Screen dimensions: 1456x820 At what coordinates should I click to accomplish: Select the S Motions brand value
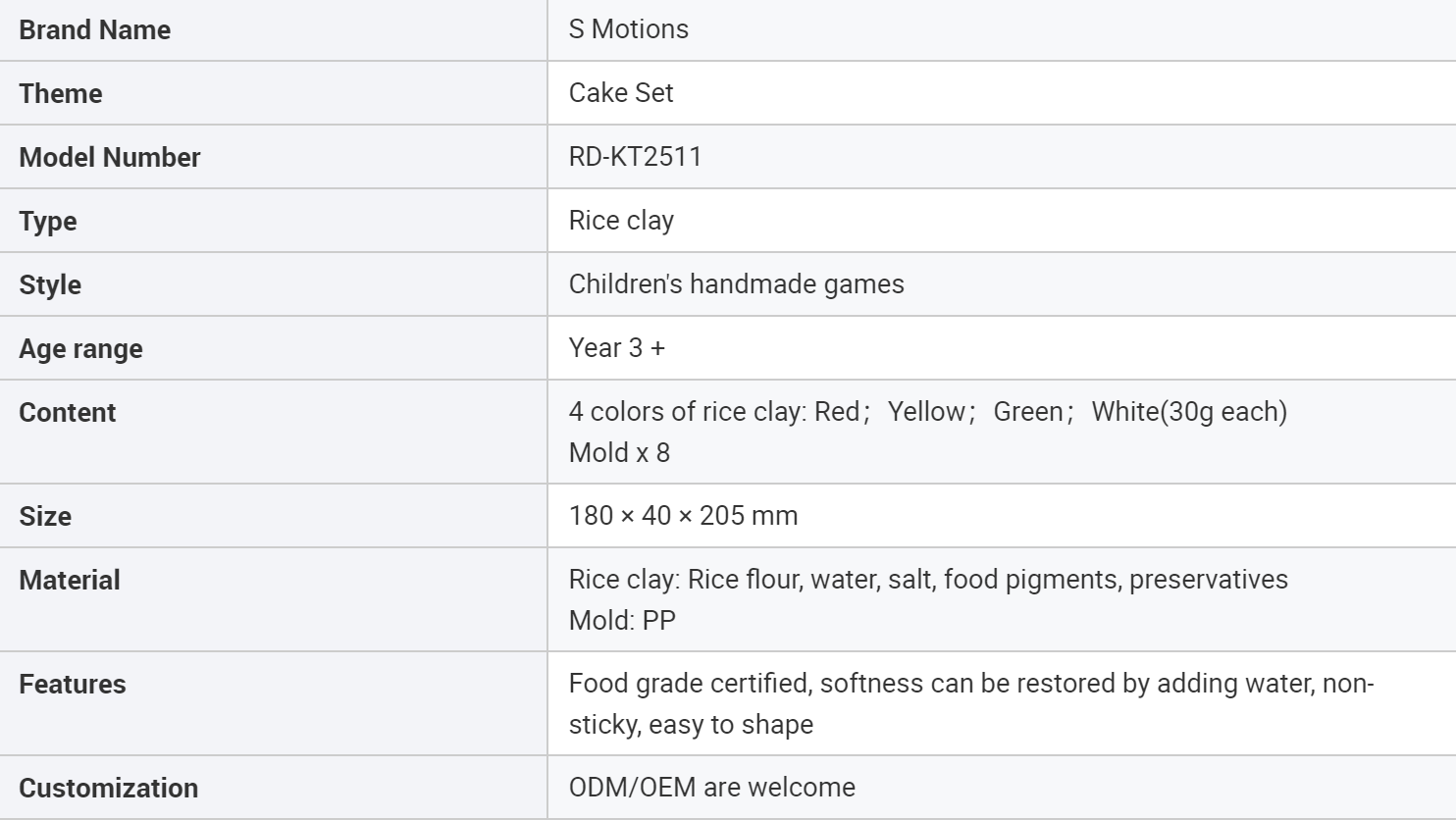coord(628,29)
